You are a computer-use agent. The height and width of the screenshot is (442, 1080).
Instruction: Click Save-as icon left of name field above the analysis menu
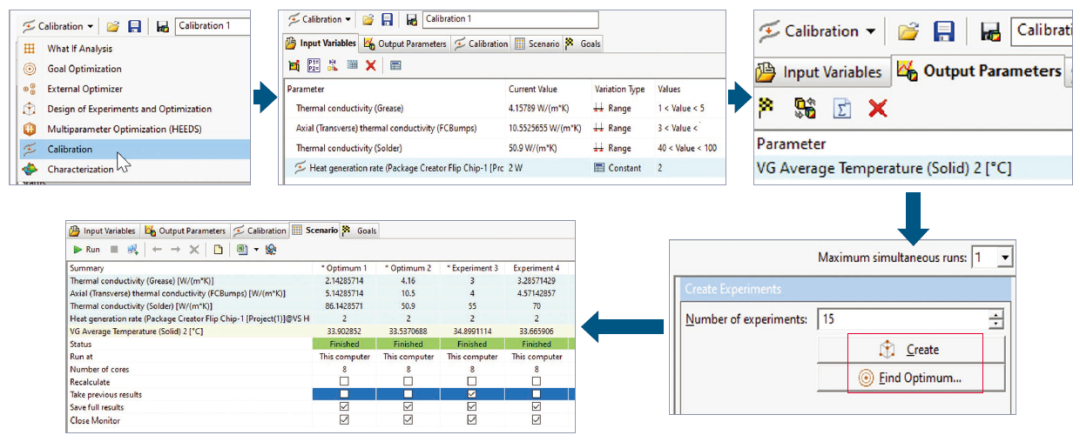click(x=163, y=27)
